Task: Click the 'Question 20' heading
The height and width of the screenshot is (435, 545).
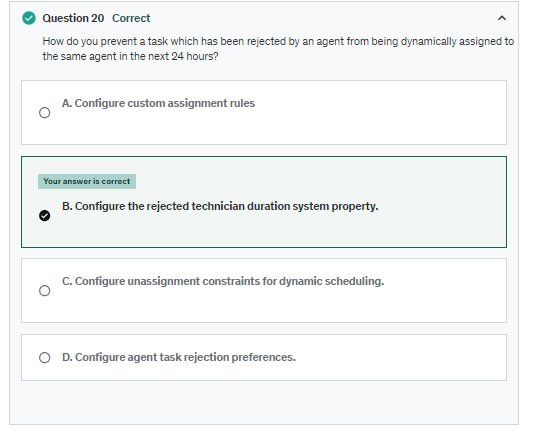Action: coord(73,18)
